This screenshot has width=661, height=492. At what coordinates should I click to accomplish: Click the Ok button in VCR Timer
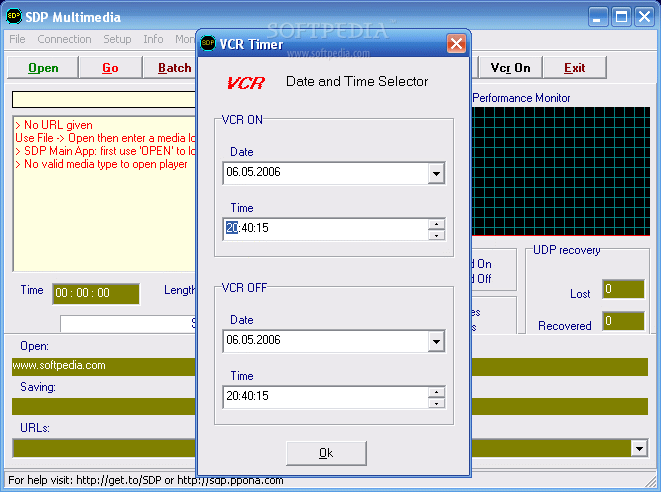[x=326, y=453]
